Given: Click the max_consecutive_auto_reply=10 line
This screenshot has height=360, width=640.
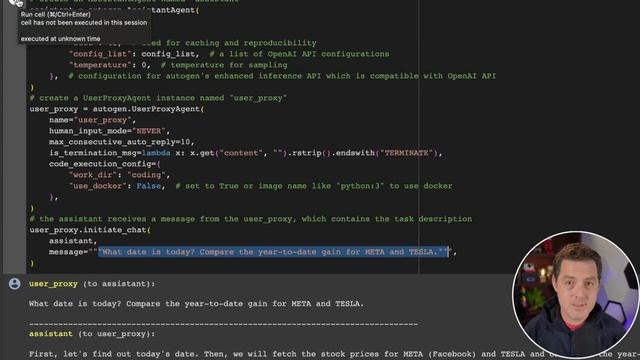Looking at the screenshot, I should [122, 142].
